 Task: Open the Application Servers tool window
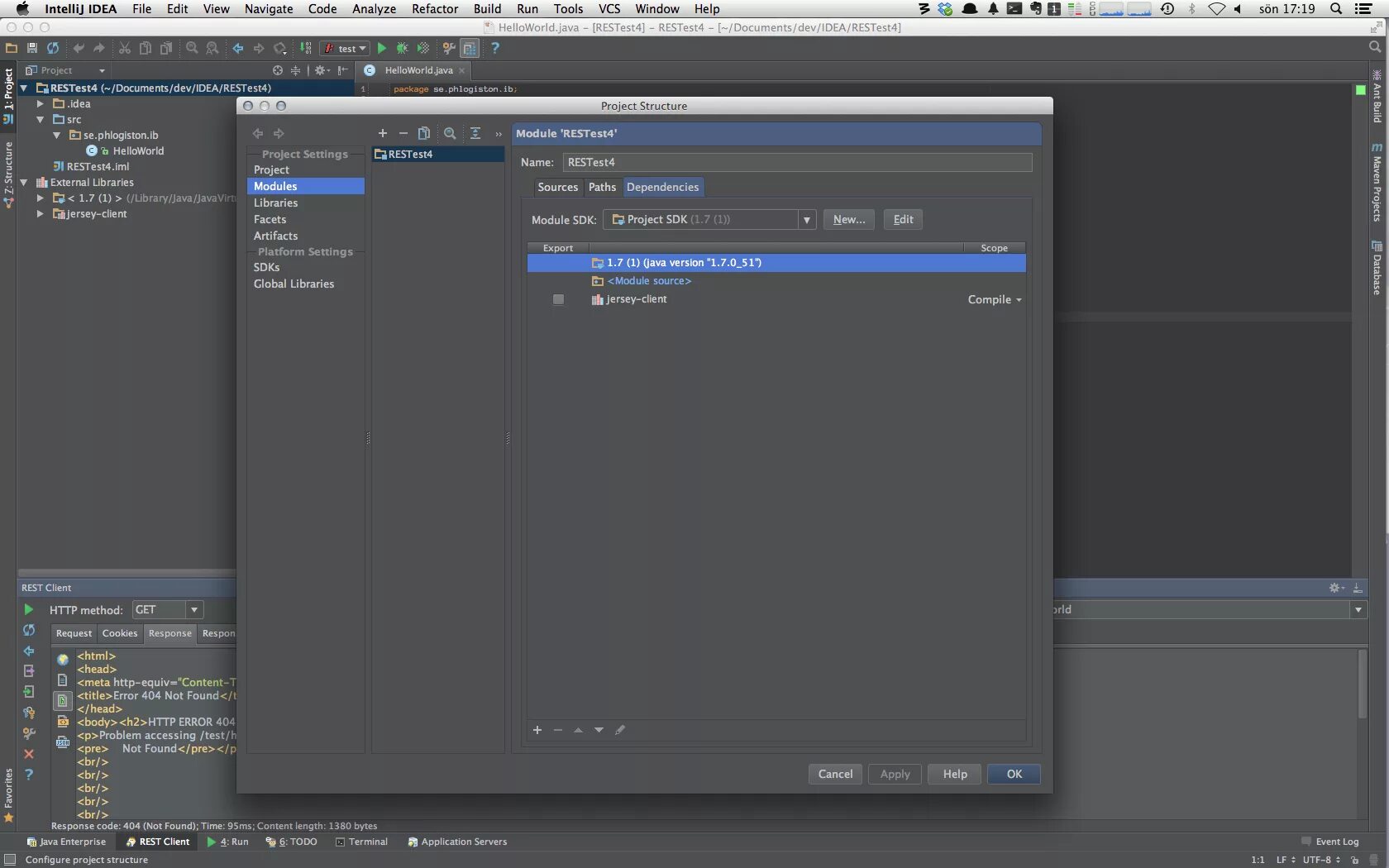tap(457, 842)
